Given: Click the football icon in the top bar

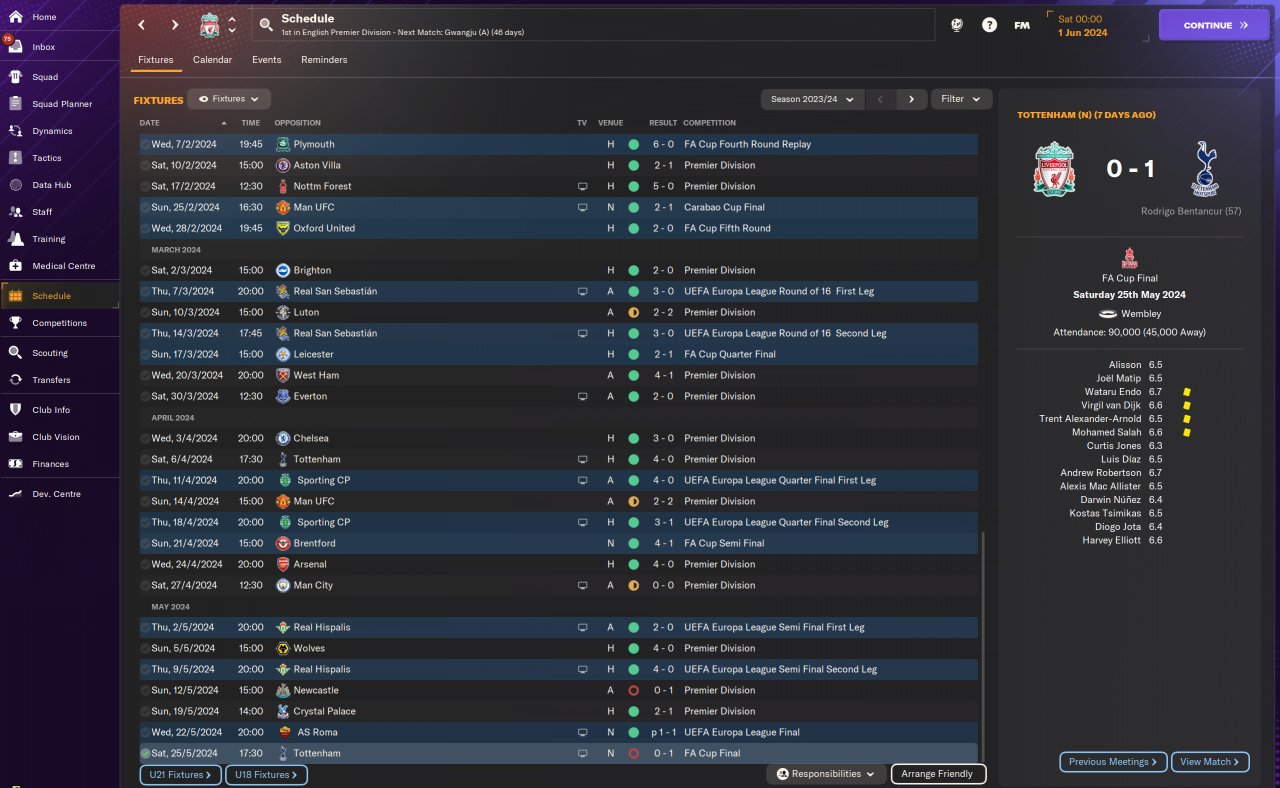Looking at the screenshot, I should point(957,25).
